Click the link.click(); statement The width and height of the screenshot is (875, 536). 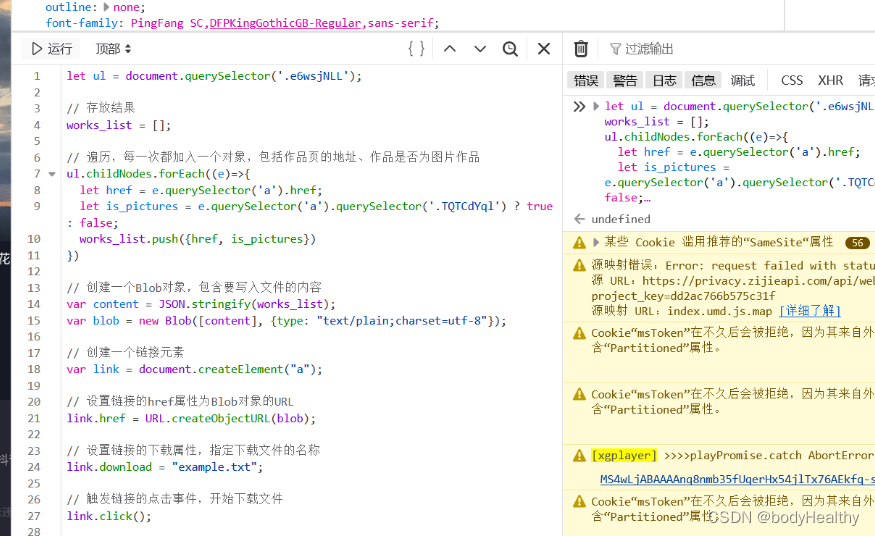pyautogui.click(x=109, y=516)
